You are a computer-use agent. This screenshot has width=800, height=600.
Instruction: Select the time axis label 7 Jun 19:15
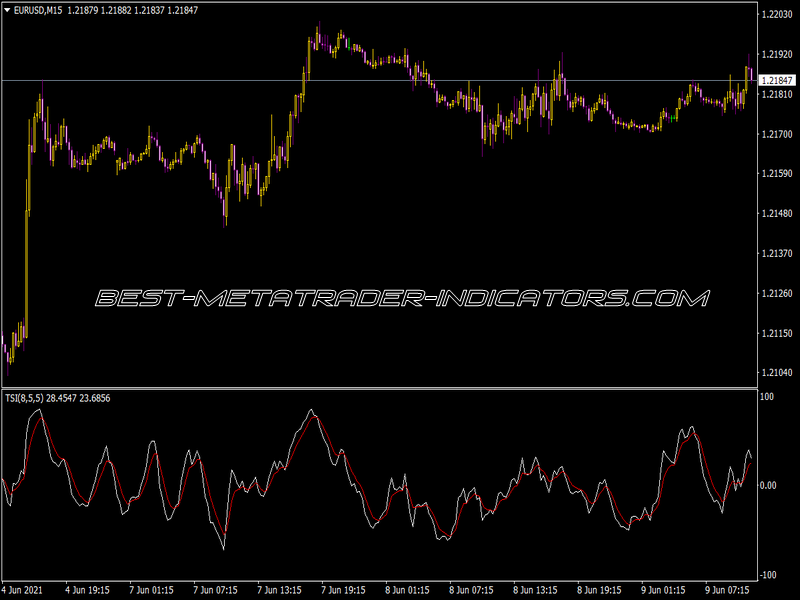[343, 590]
